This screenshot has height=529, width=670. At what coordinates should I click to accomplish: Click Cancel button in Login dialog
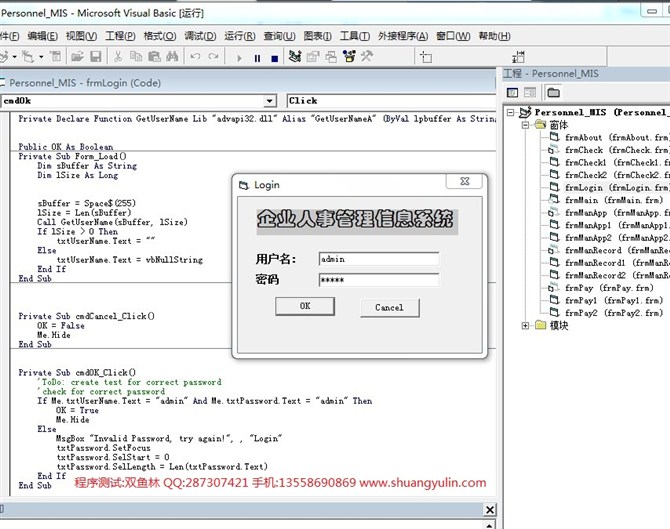pyautogui.click(x=389, y=307)
